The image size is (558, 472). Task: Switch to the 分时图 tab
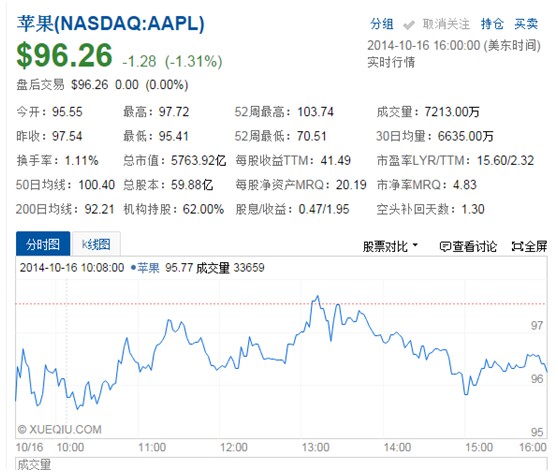pos(43,244)
